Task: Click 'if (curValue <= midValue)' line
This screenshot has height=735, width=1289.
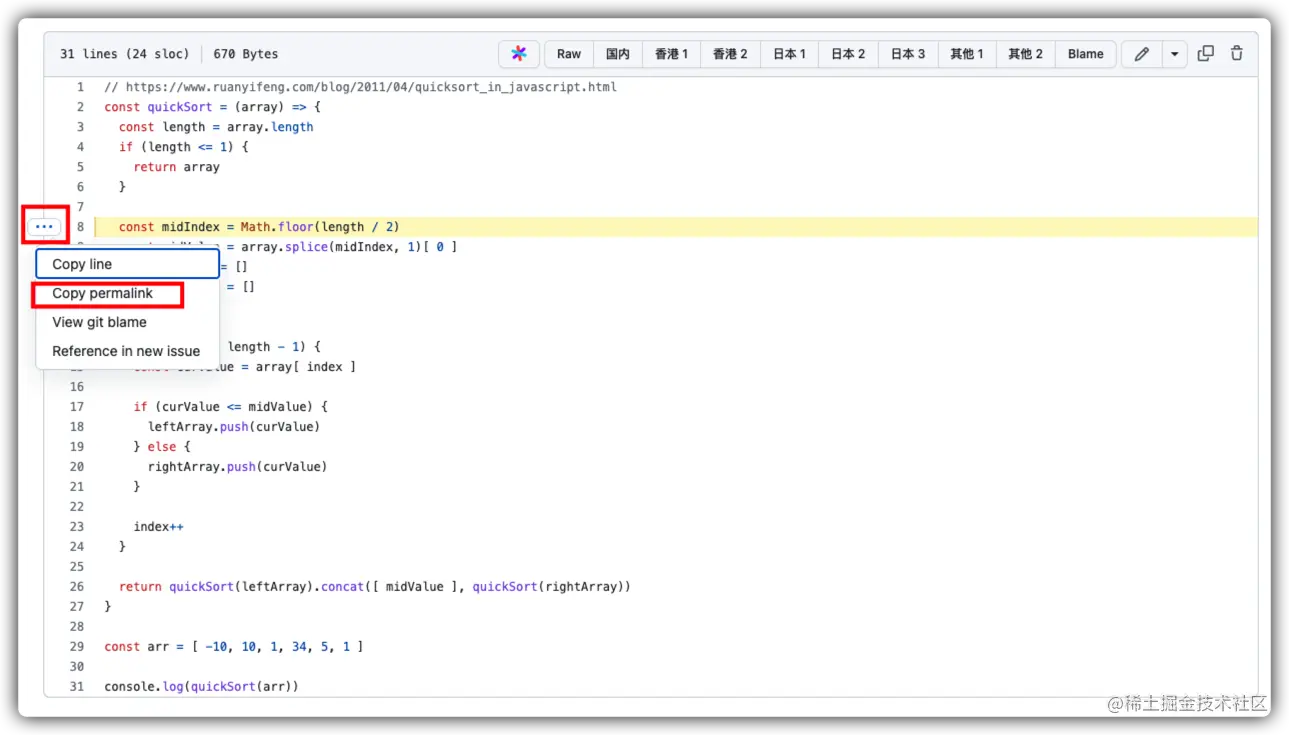Action: (231, 407)
